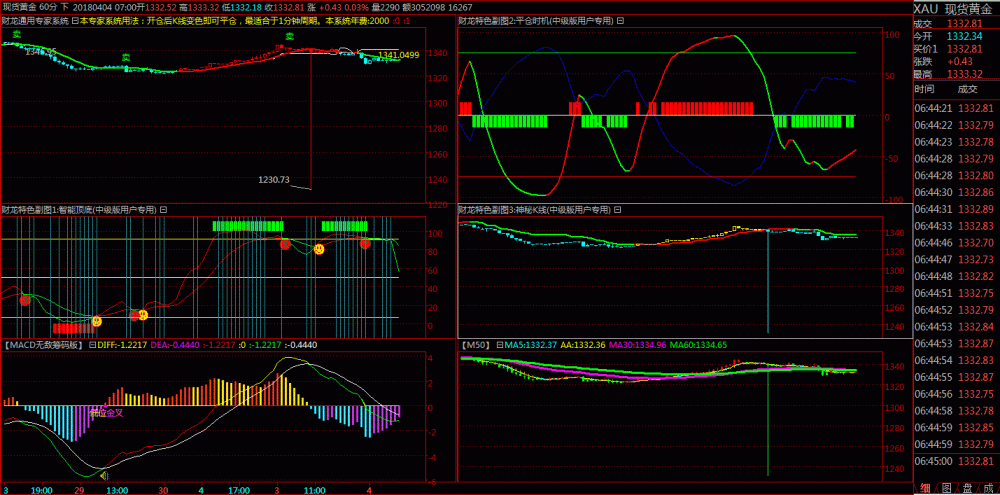Toggle the box icon beside M50 title
The height and width of the screenshot is (495, 1000).
(x=500, y=345)
